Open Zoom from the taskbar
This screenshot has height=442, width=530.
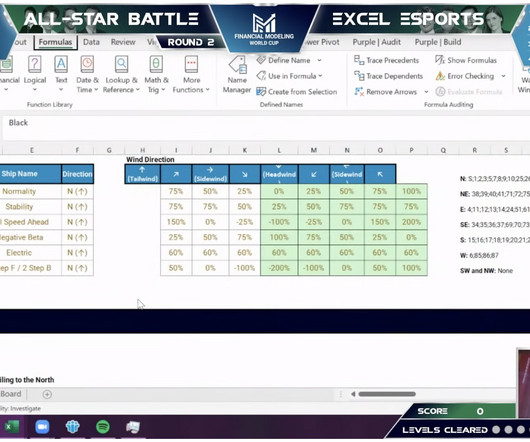42,427
